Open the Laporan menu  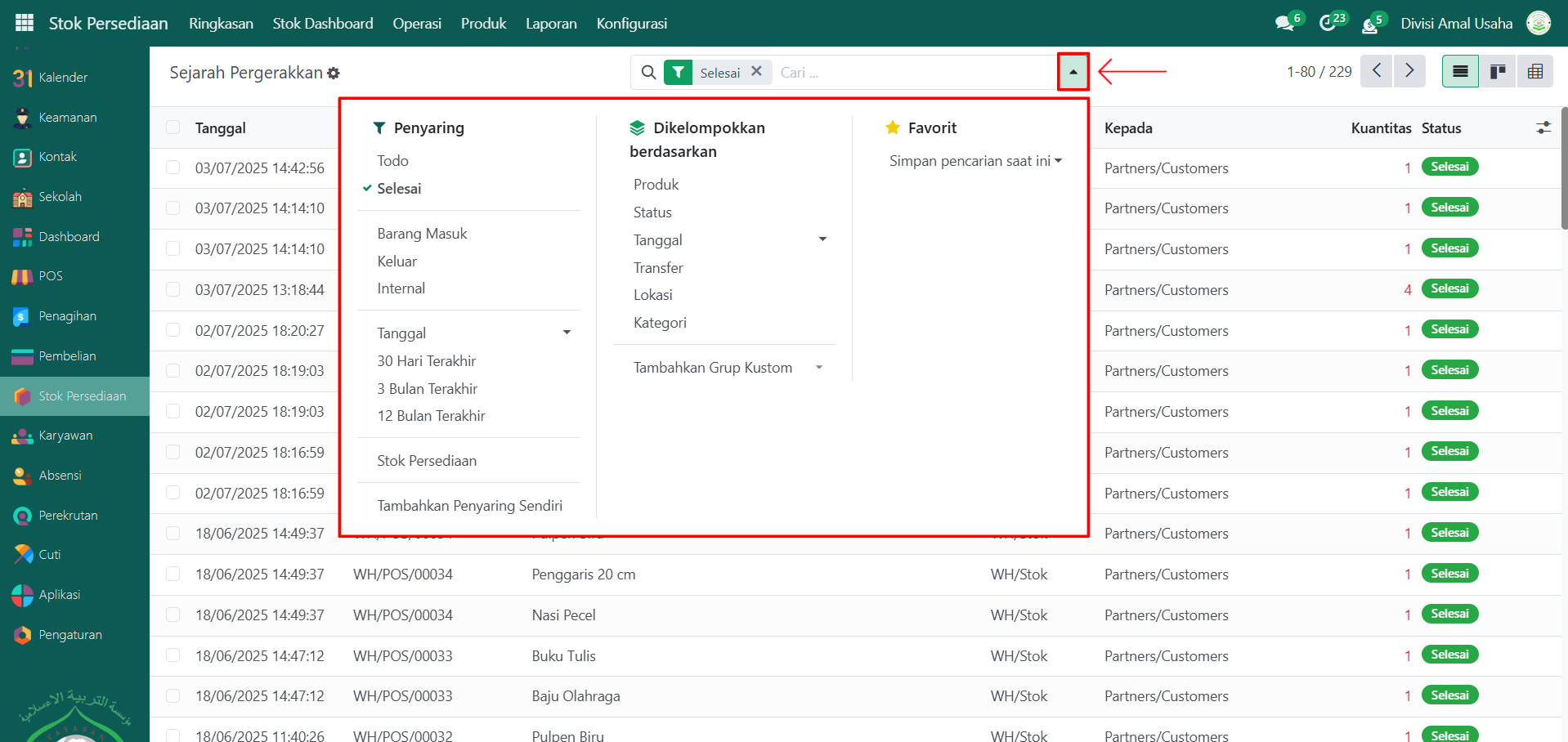(551, 24)
